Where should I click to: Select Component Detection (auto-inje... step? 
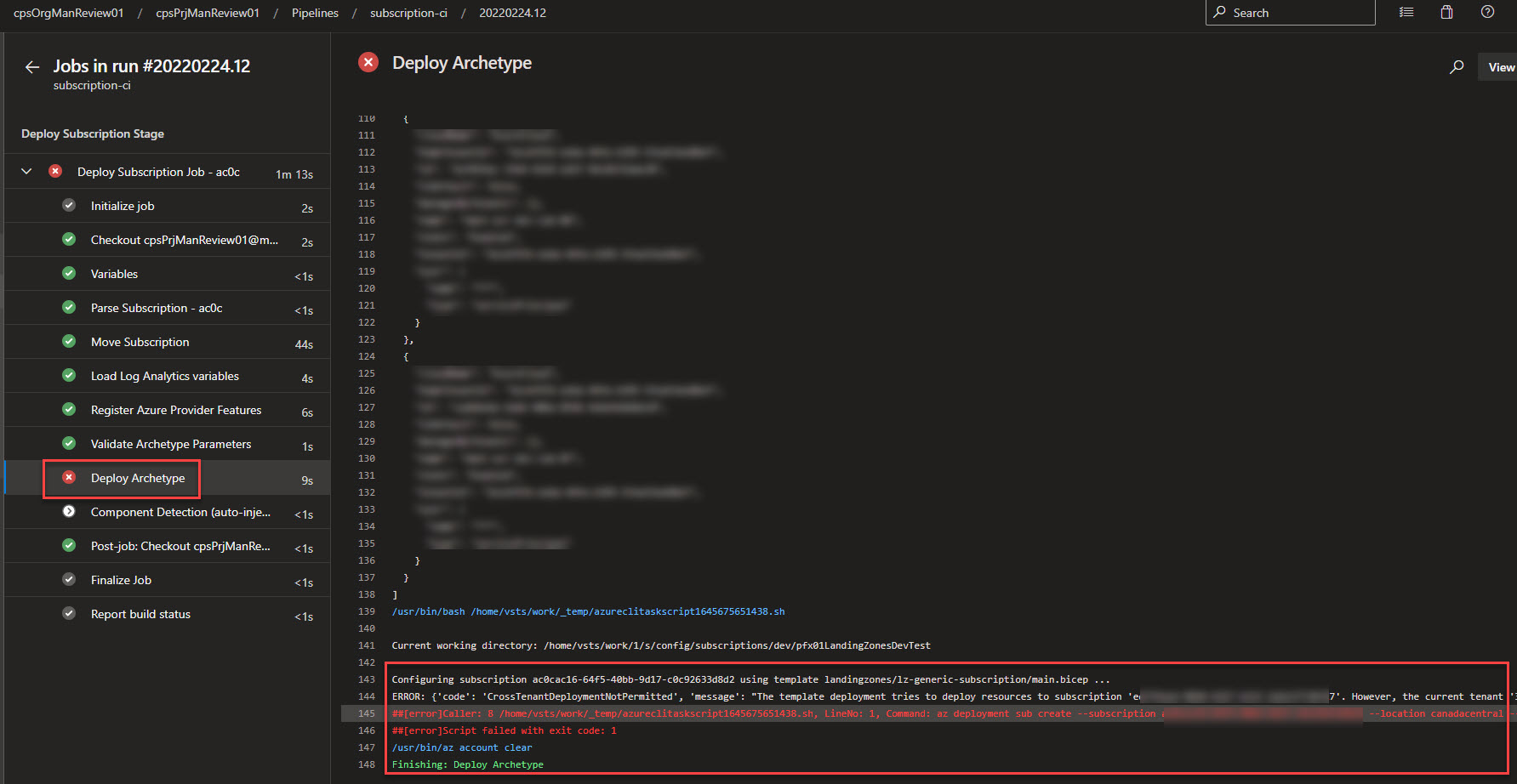[x=168, y=512]
